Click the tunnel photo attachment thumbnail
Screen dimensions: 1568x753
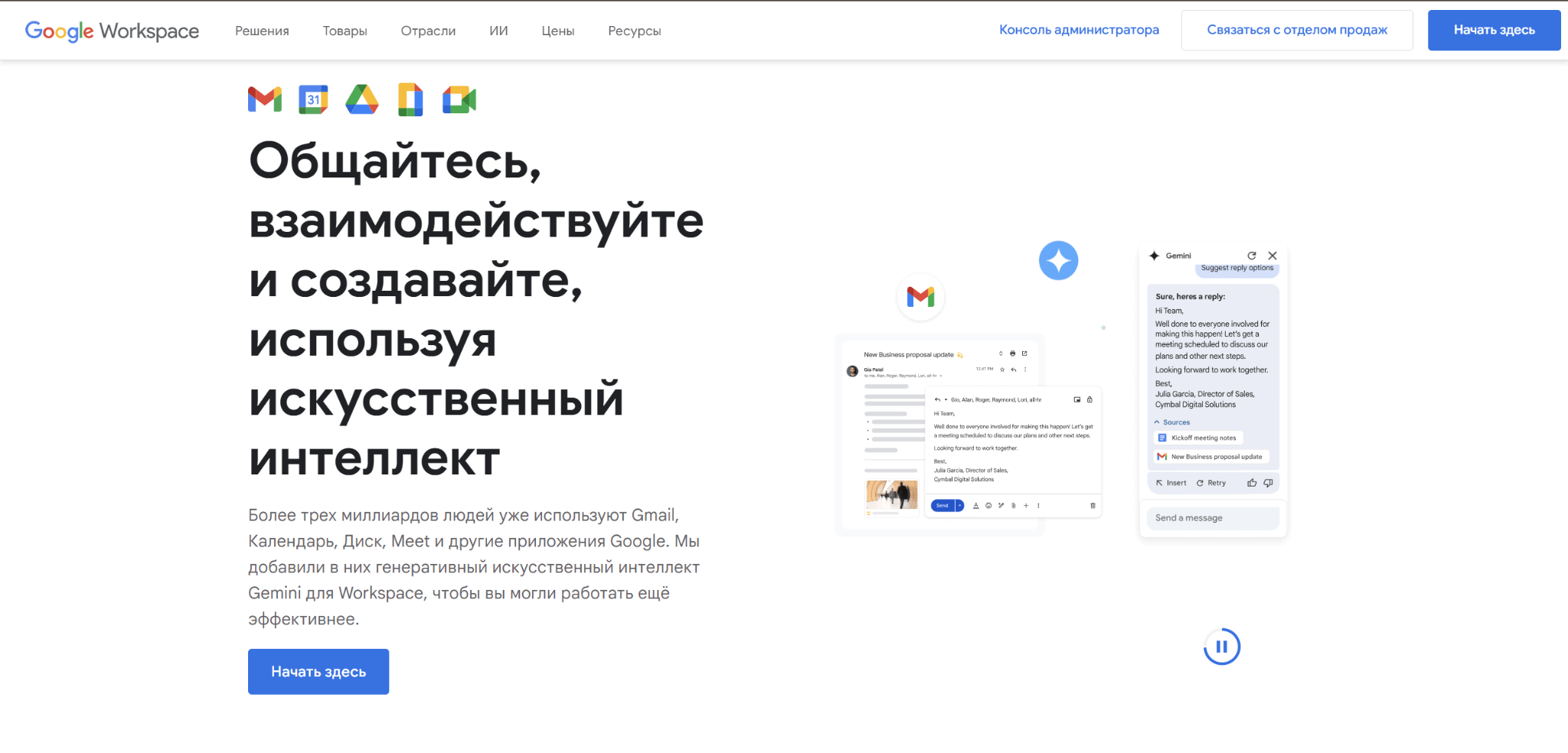(892, 495)
